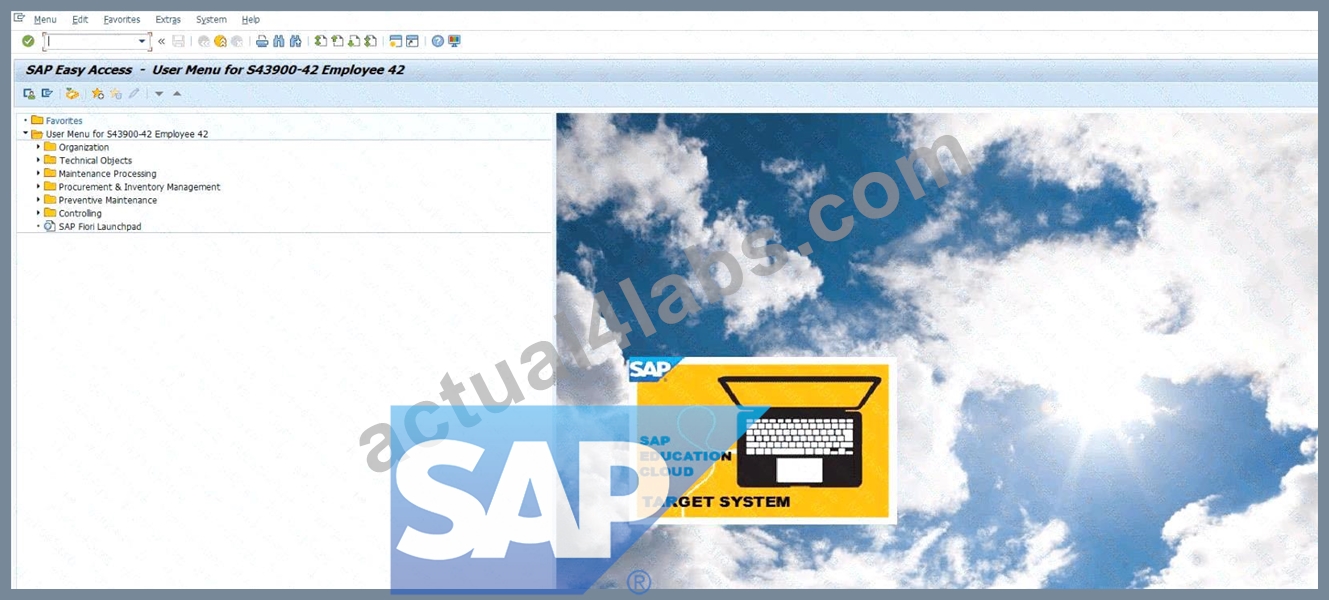The width and height of the screenshot is (1329, 600).
Task: Expand the Maintenance Processing folder arrow
Action: pos(39,173)
